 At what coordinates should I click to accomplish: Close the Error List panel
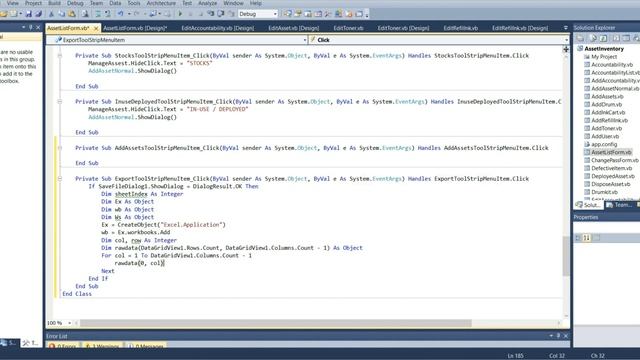(566, 336)
